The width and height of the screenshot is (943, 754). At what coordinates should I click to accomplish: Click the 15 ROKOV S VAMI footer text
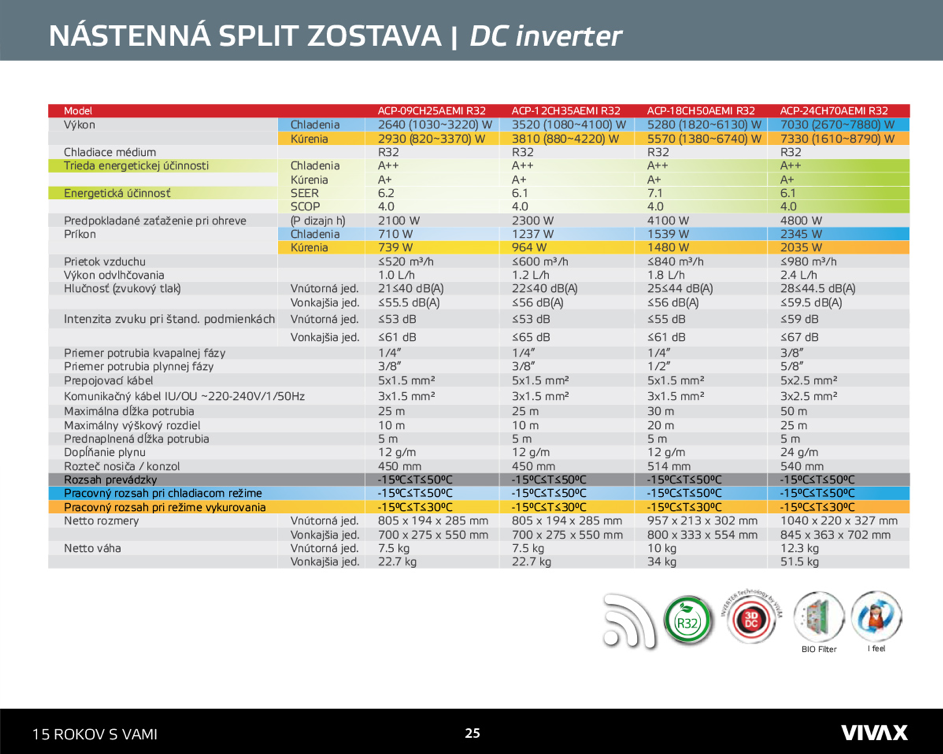click(97, 732)
